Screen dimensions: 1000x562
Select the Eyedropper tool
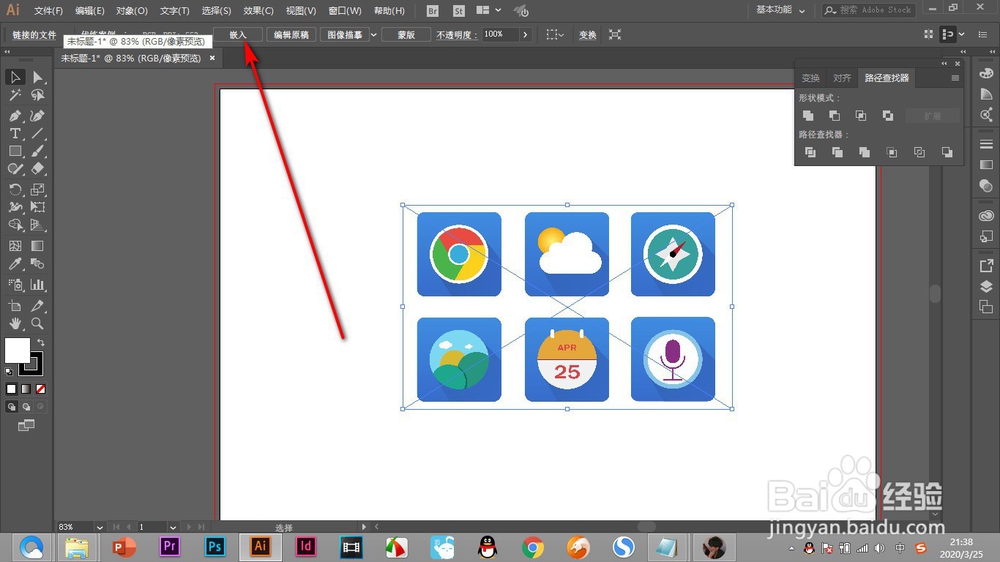15,263
